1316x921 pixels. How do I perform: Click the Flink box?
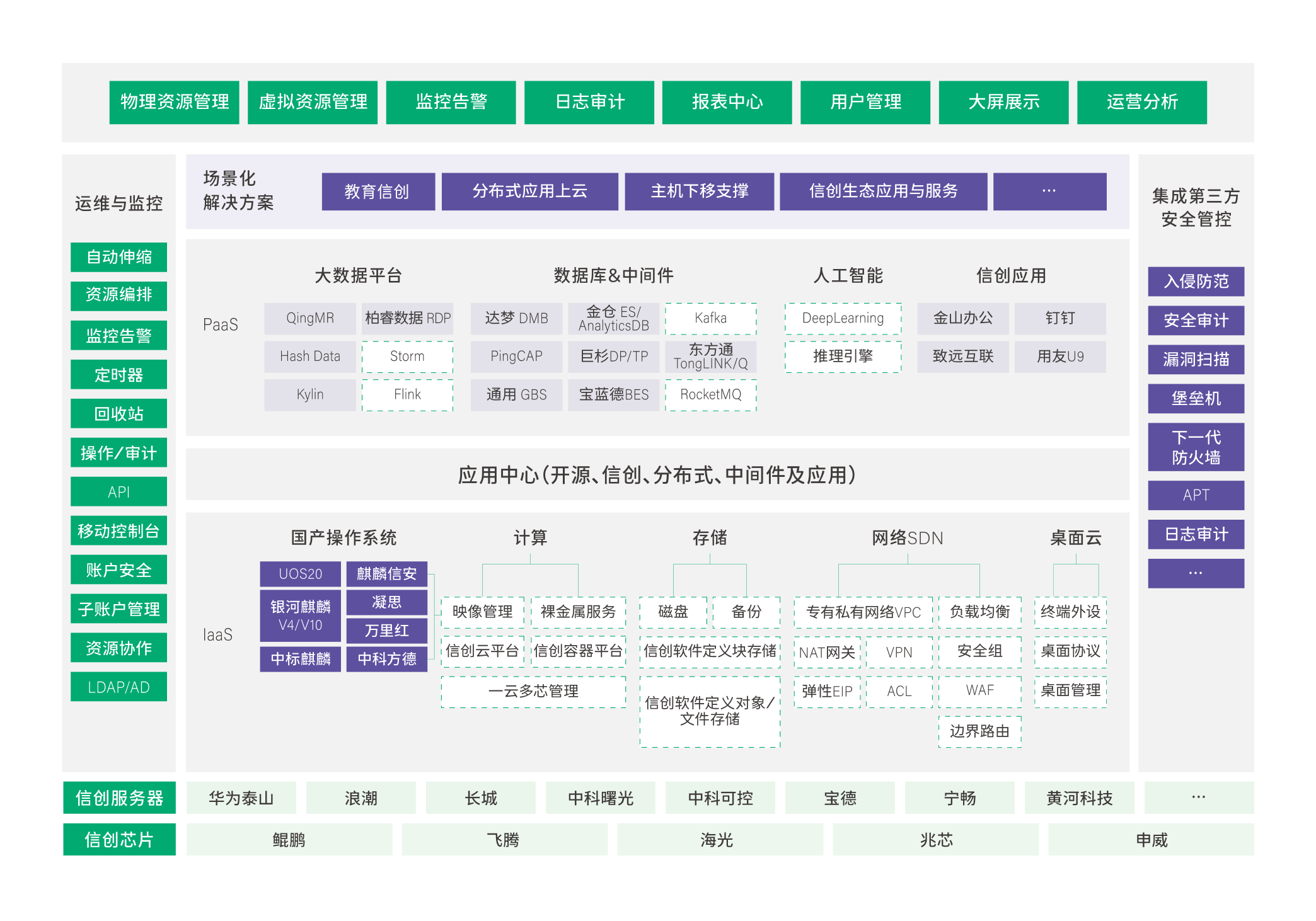pos(408,395)
